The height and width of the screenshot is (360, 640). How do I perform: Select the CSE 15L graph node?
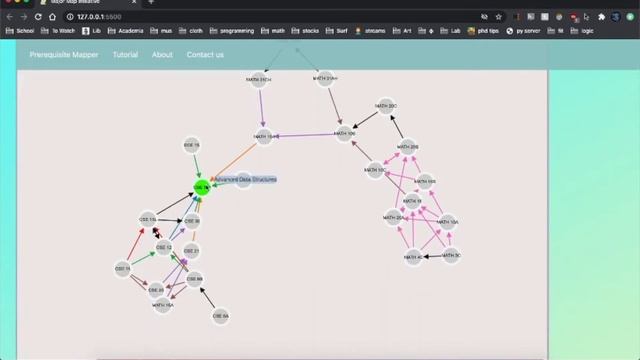coord(148,219)
